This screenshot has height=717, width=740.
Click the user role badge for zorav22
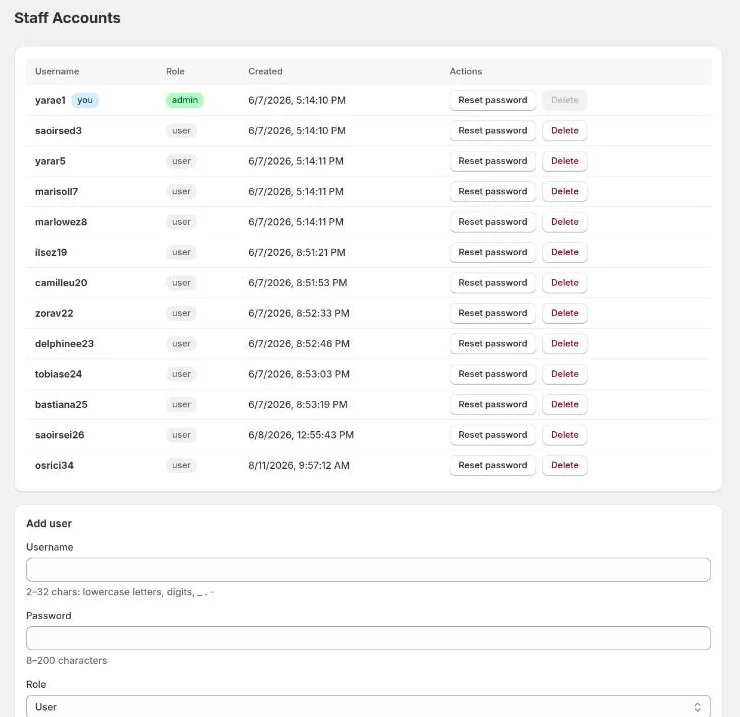pos(181,313)
